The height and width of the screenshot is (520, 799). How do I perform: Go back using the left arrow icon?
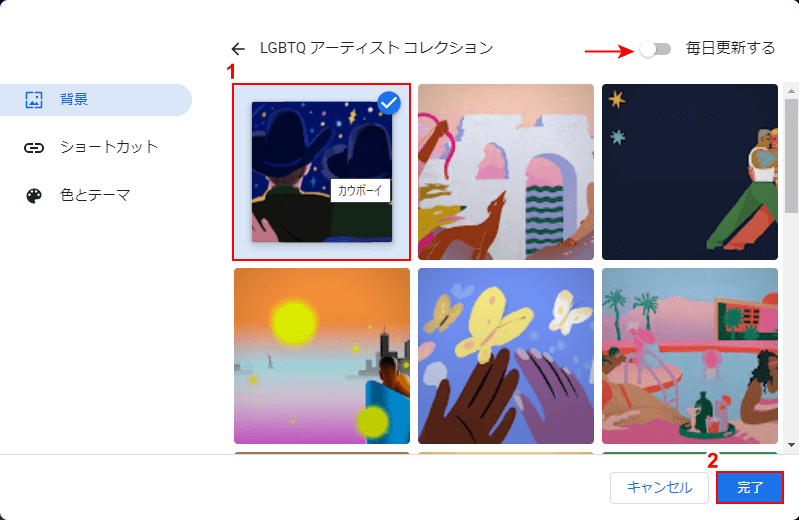[238, 49]
